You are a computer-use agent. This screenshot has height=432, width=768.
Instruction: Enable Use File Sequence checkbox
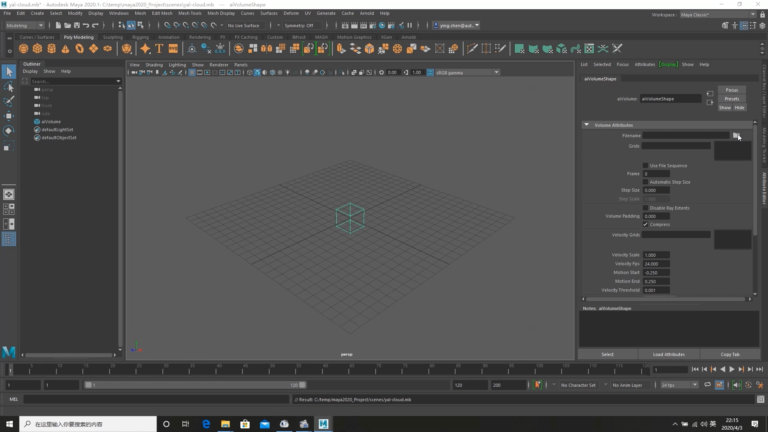[645, 166]
